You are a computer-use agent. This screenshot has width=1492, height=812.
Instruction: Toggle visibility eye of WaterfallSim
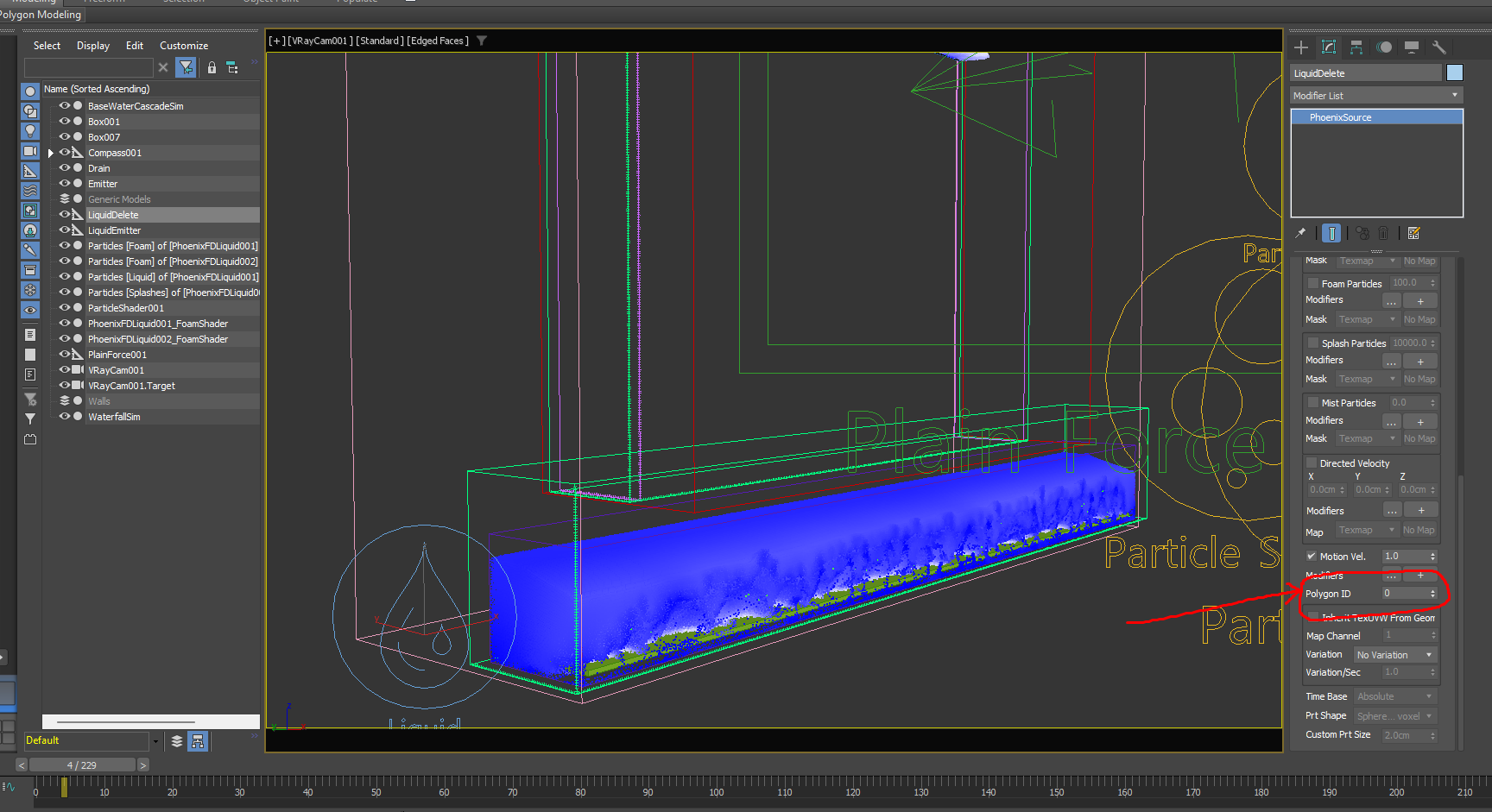65,417
